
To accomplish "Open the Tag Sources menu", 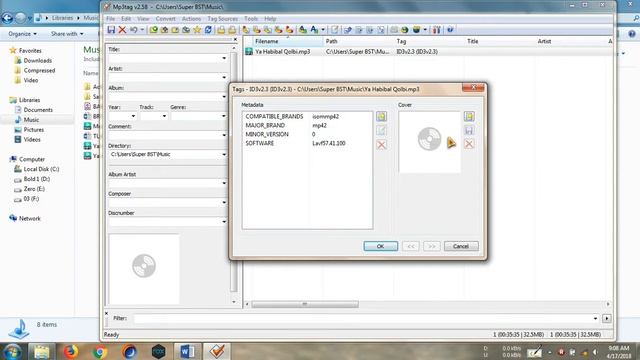I will tap(222, 19).
